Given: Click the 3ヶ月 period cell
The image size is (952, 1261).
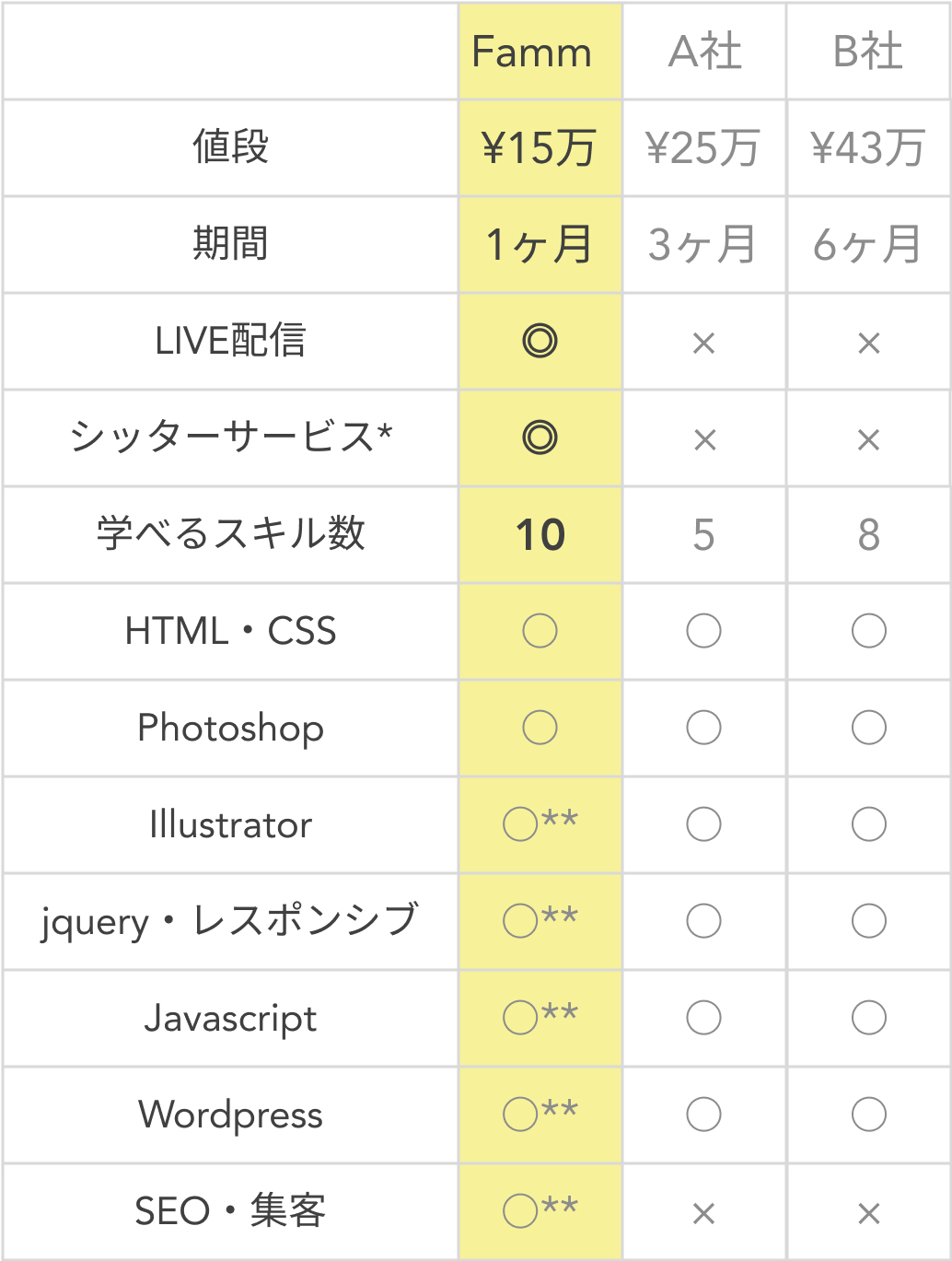Looking at the screenshot, I should pos(703,245).
